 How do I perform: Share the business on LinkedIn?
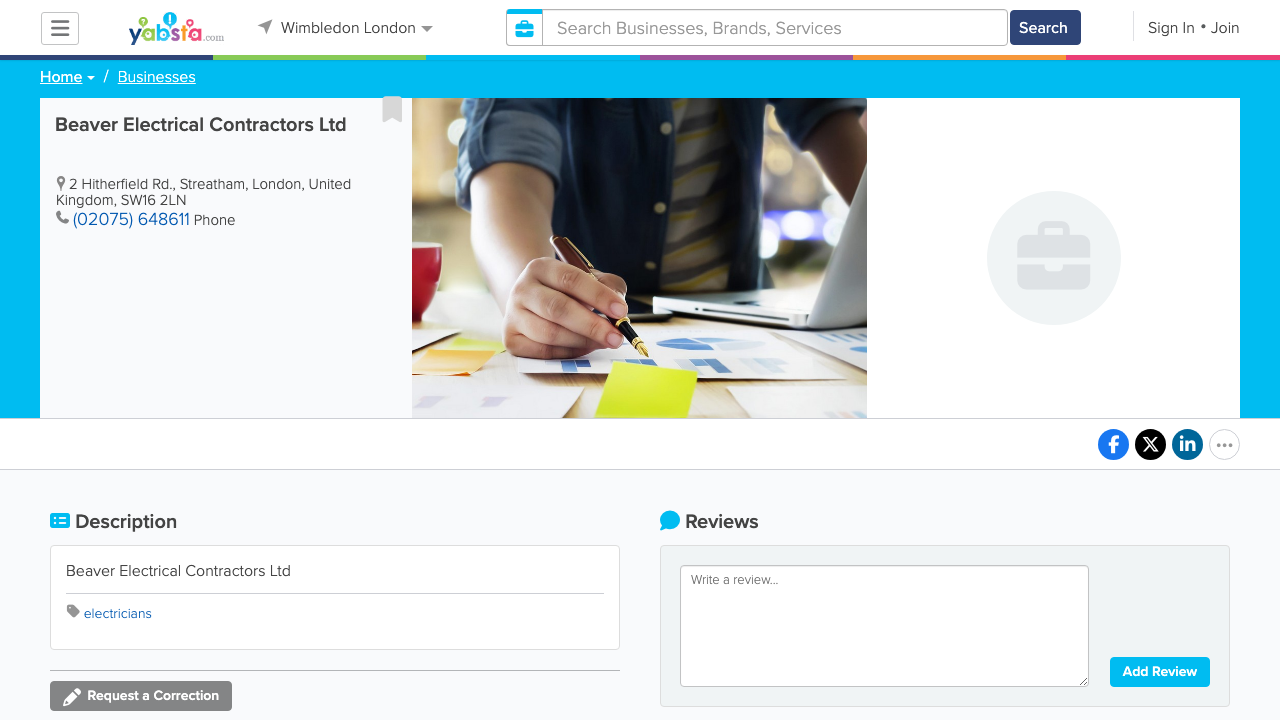1187,444
